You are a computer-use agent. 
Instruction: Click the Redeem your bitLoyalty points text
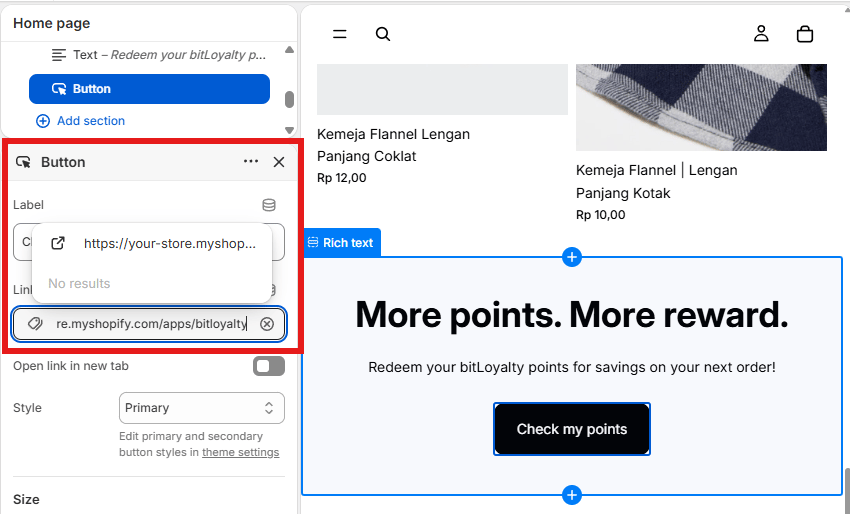click(x=572, y=367)
